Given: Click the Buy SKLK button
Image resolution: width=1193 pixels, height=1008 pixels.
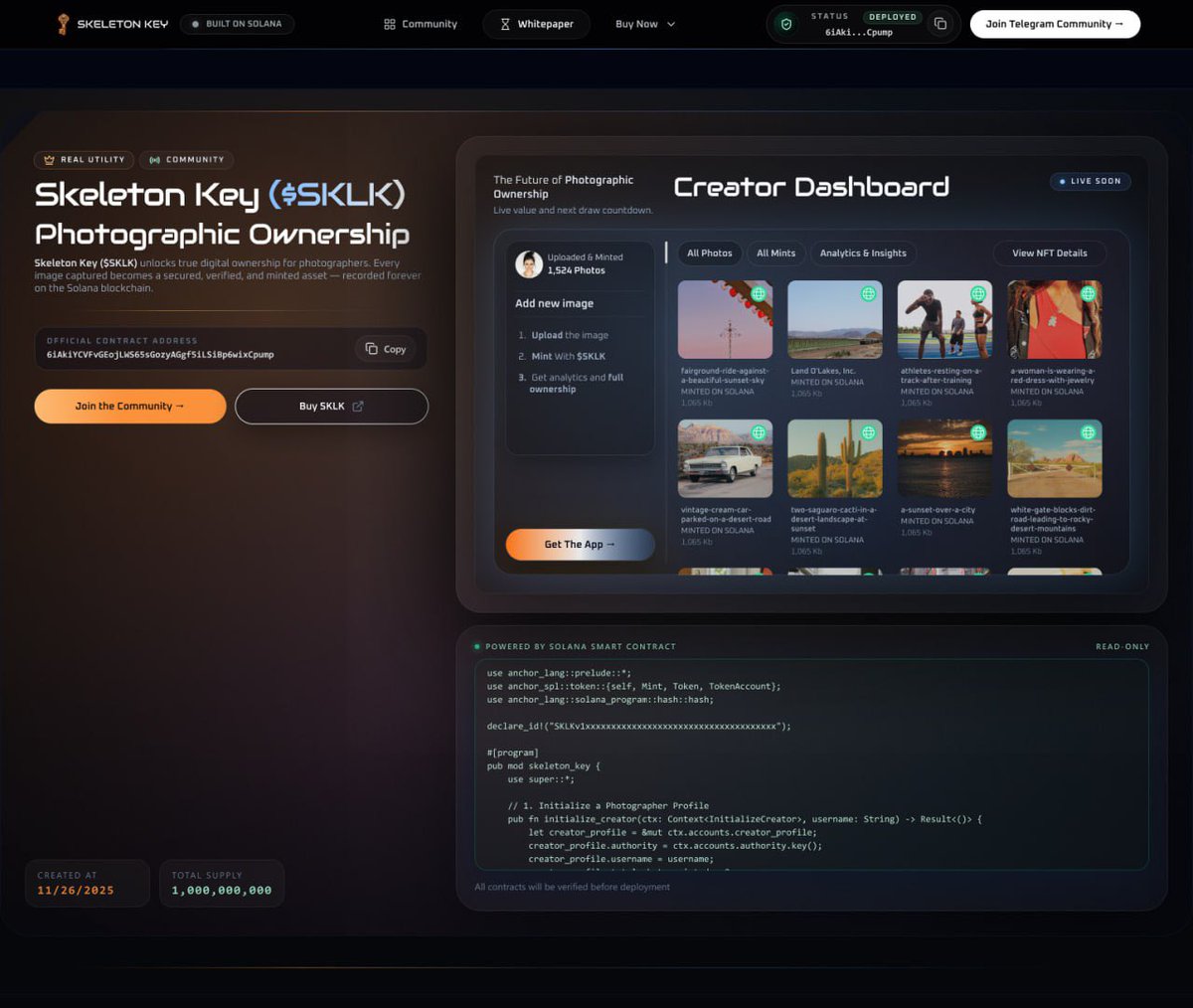Looking at the screenshot, I should pyautogui.click(x=332, y=407).
